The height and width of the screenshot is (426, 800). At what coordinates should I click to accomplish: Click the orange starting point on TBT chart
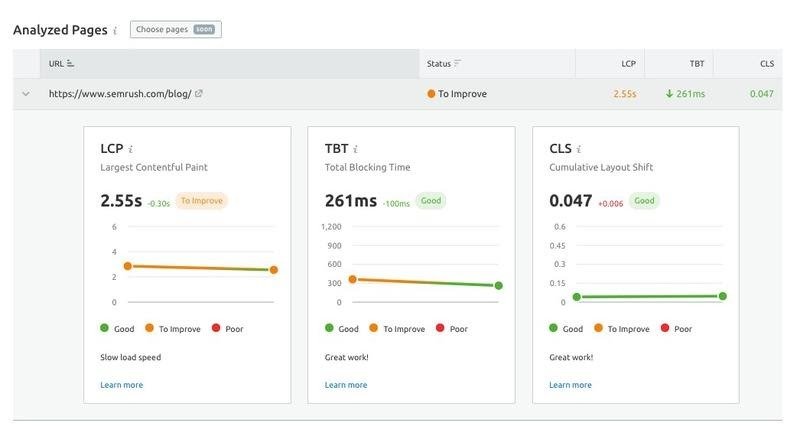pos(353,279)
